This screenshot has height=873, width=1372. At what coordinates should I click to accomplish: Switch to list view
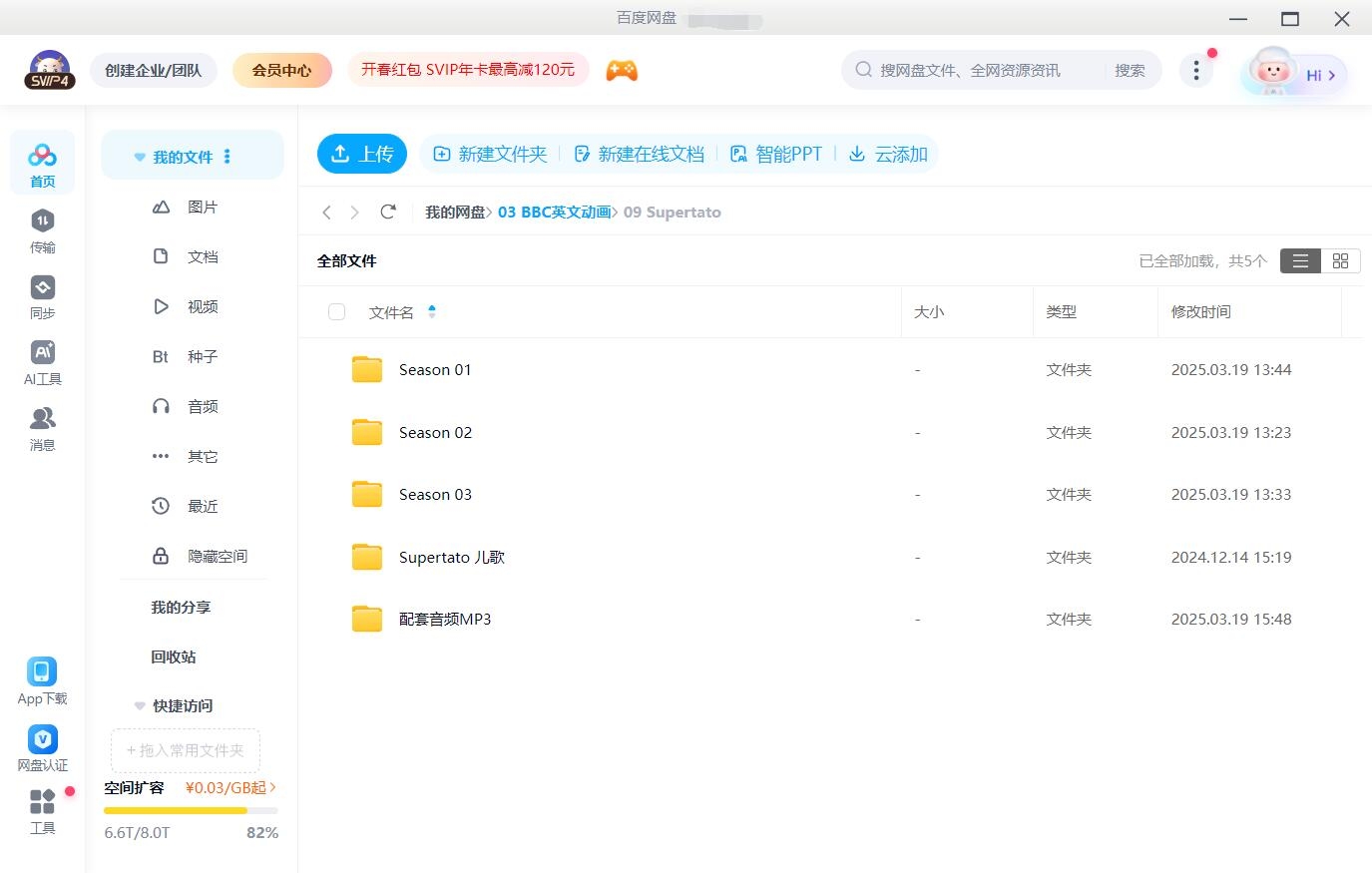coord(1300,260)
